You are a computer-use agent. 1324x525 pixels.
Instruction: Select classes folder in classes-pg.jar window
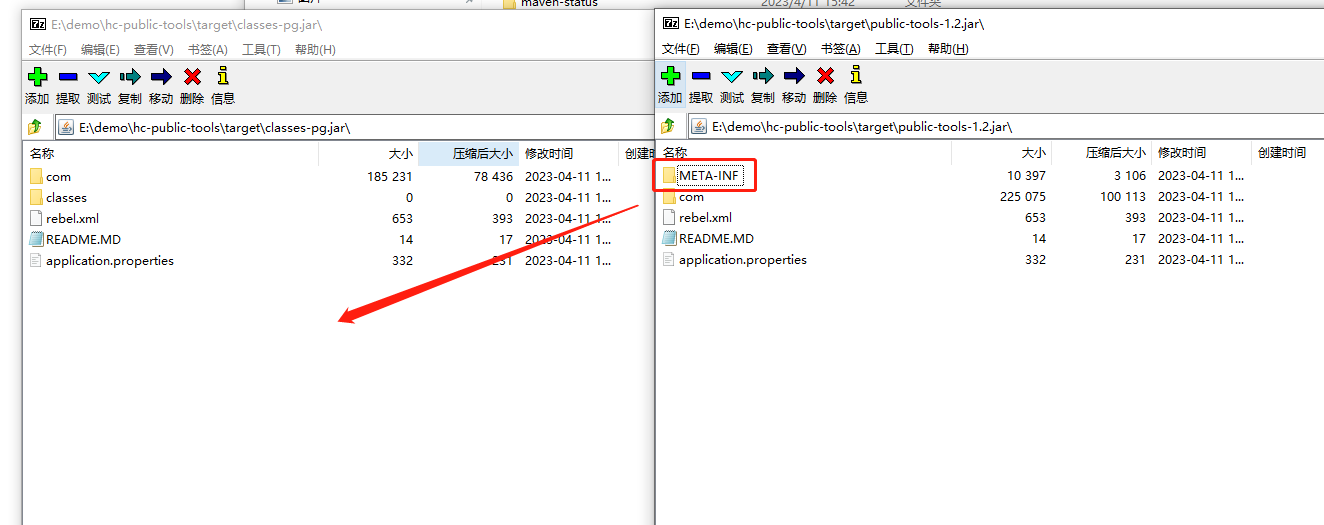point(66,198)
